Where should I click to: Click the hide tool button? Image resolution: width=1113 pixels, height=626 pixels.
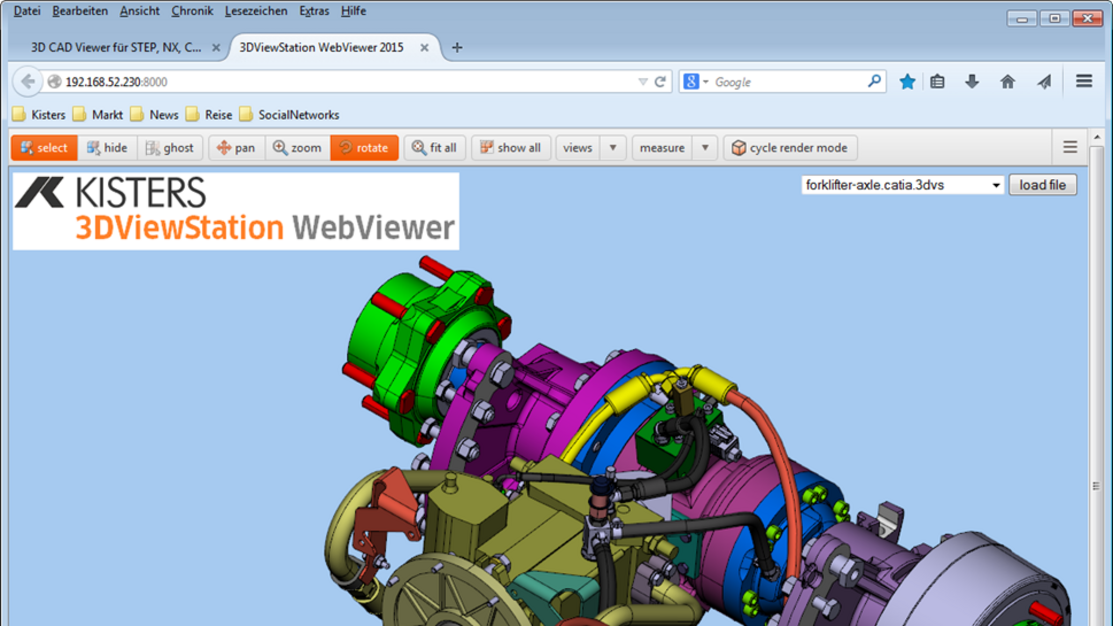[x=107, y=148]
